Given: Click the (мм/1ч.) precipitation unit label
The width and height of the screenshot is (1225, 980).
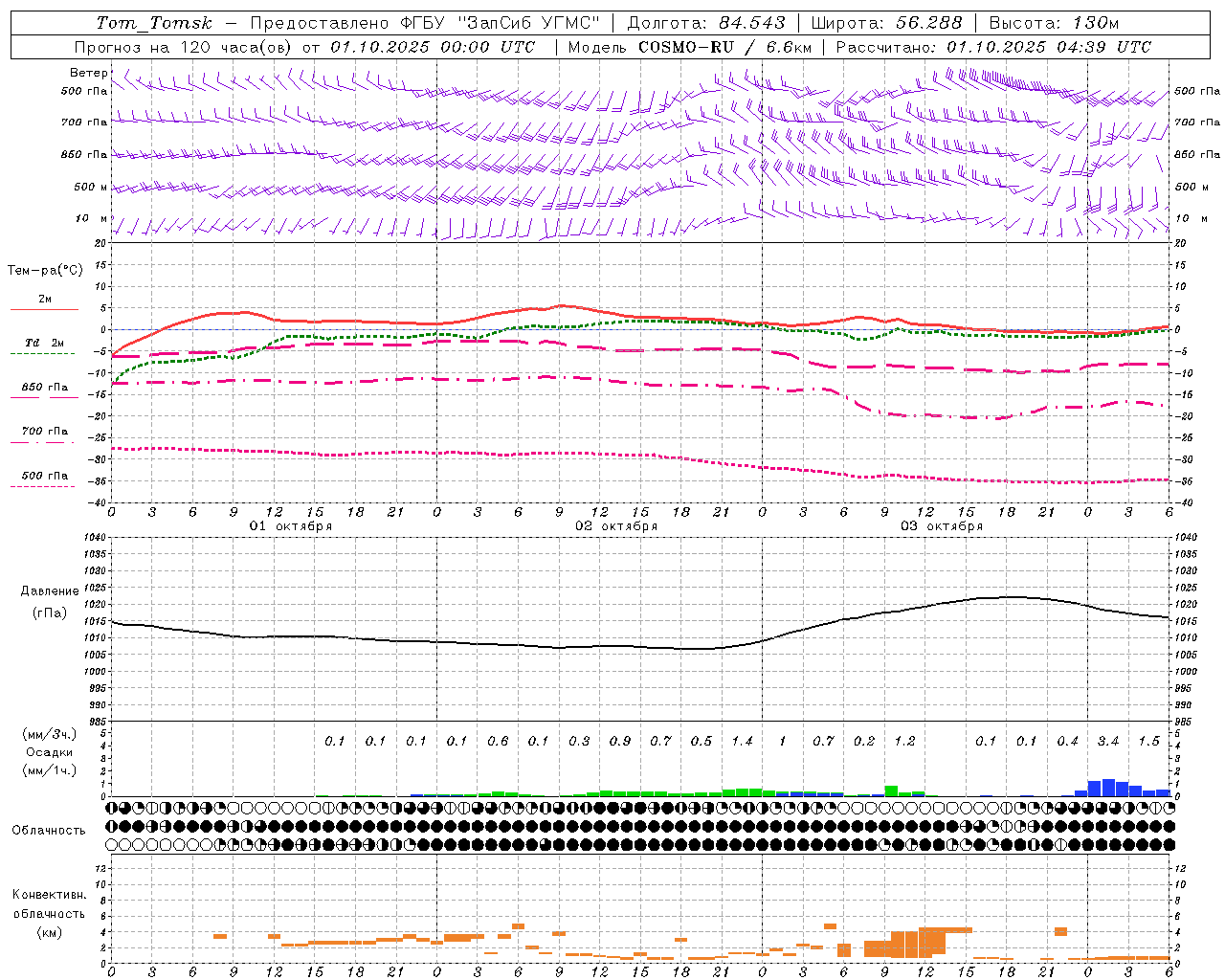Looking at the screenshot, I should (x=49, y=770).
